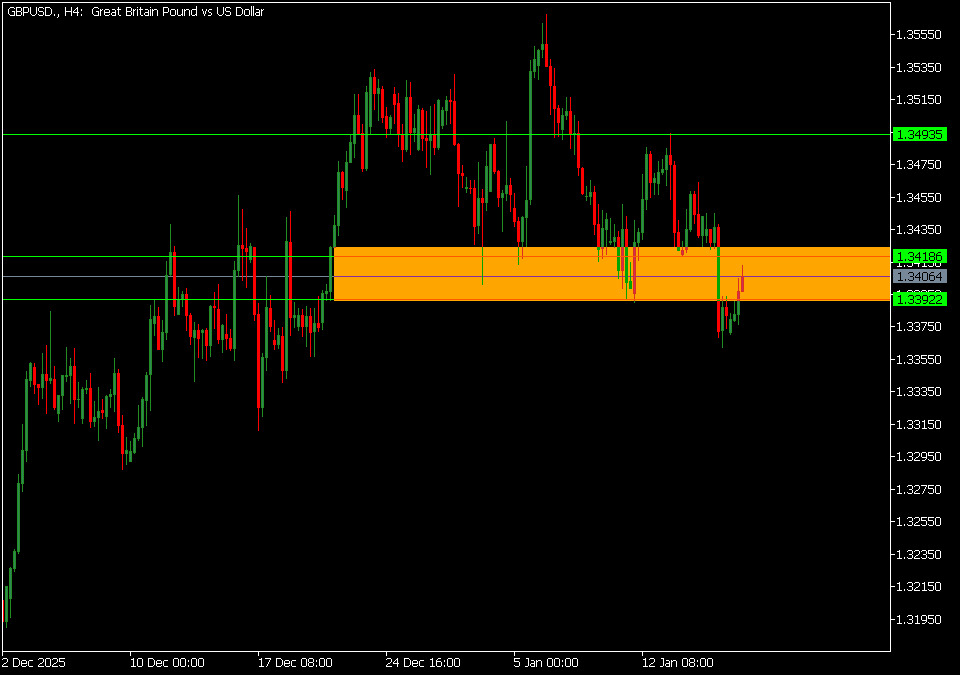Click the 12 Jan 08:00 date label
Viewport: 960px width, 675px height.
pyautogui.click(x=676, y=662)
